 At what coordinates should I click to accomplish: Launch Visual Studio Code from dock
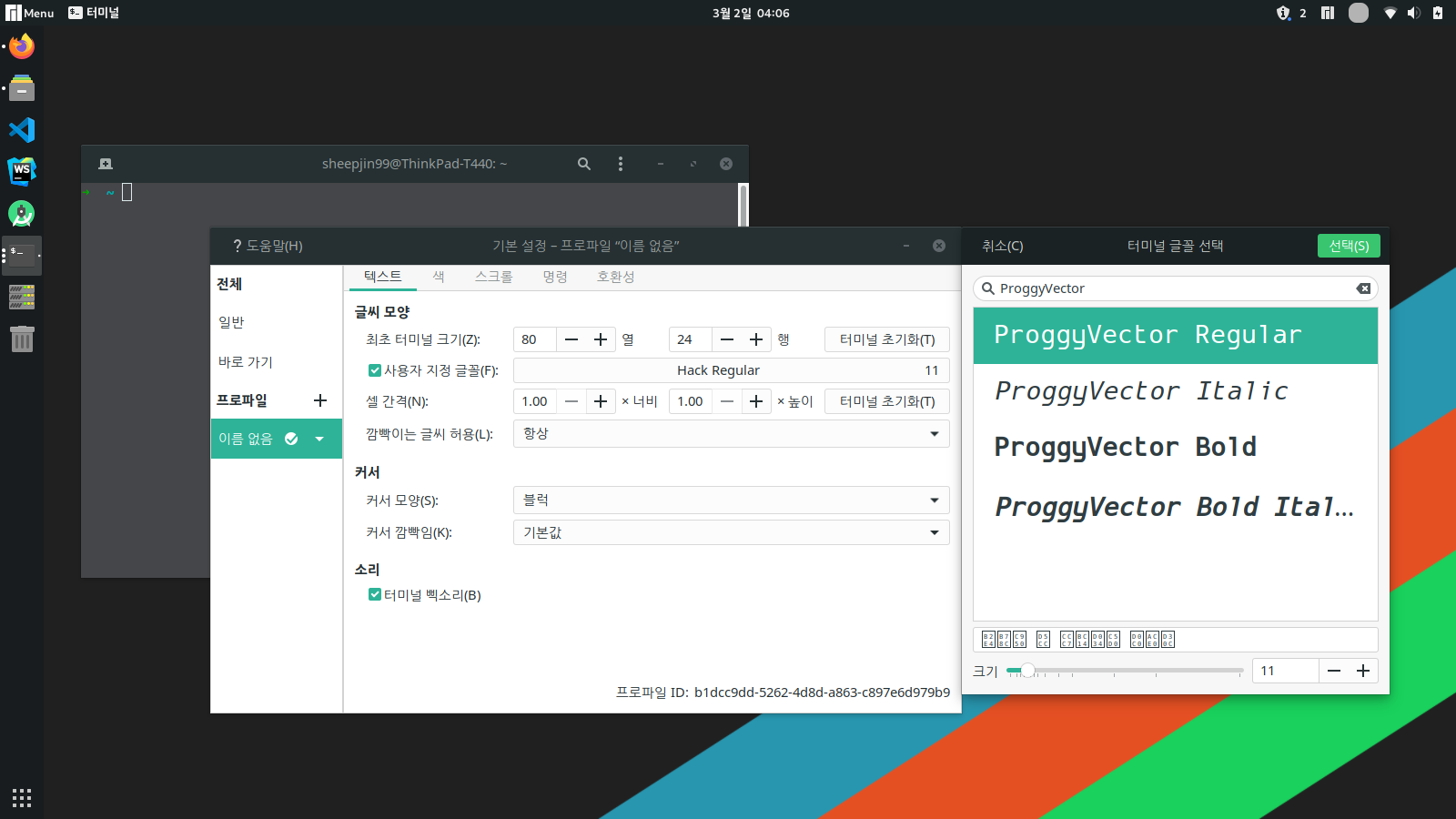(22, 130)
